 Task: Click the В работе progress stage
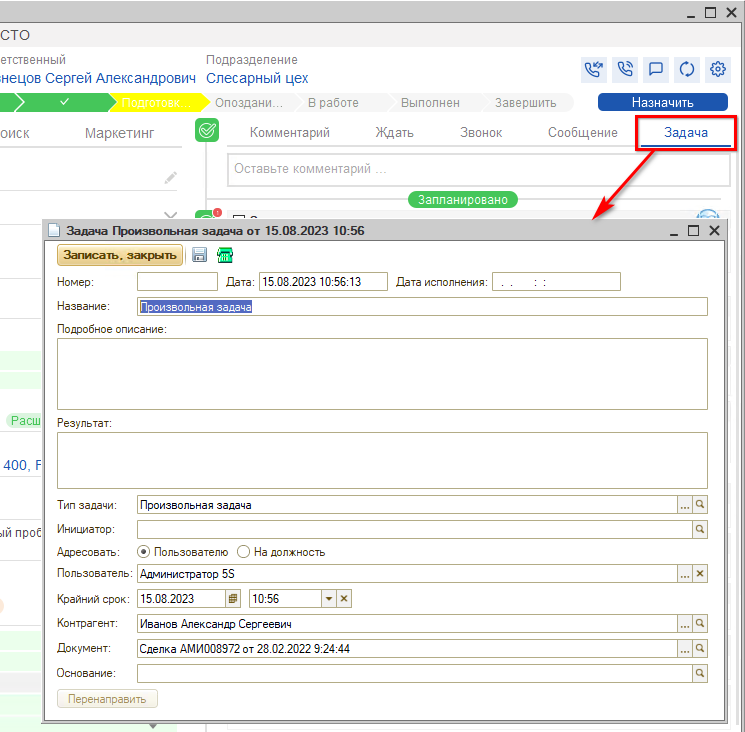(333, 102)
